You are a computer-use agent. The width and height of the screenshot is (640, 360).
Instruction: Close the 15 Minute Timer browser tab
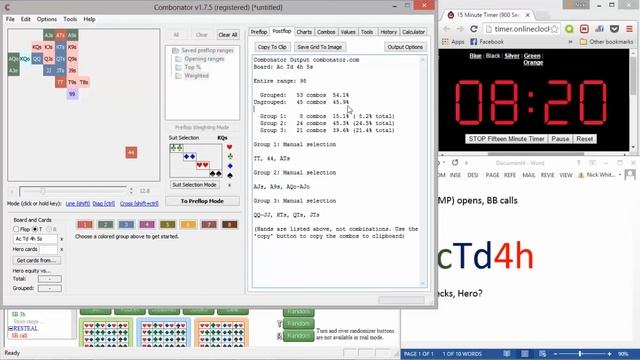[527, 15]
